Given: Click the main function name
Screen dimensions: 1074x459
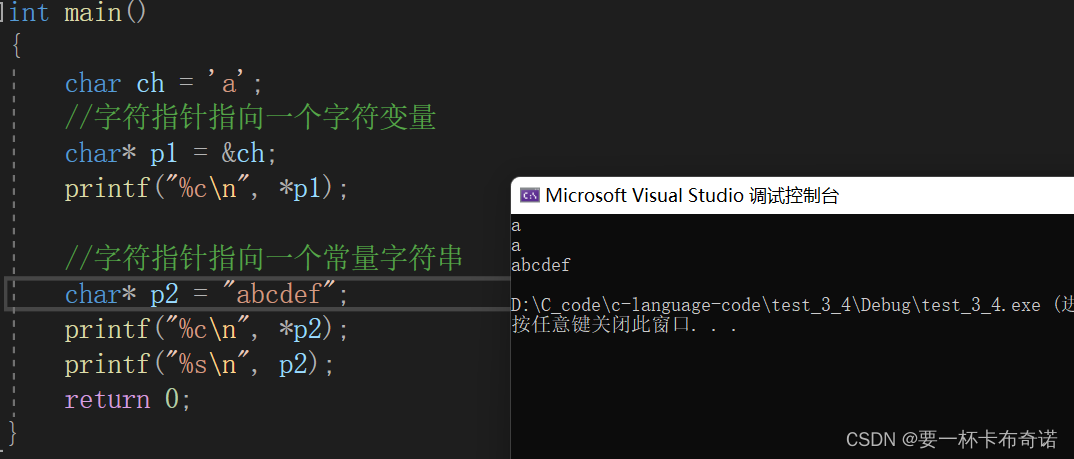Looking at the screenshot, I should [x=92, y=12].
